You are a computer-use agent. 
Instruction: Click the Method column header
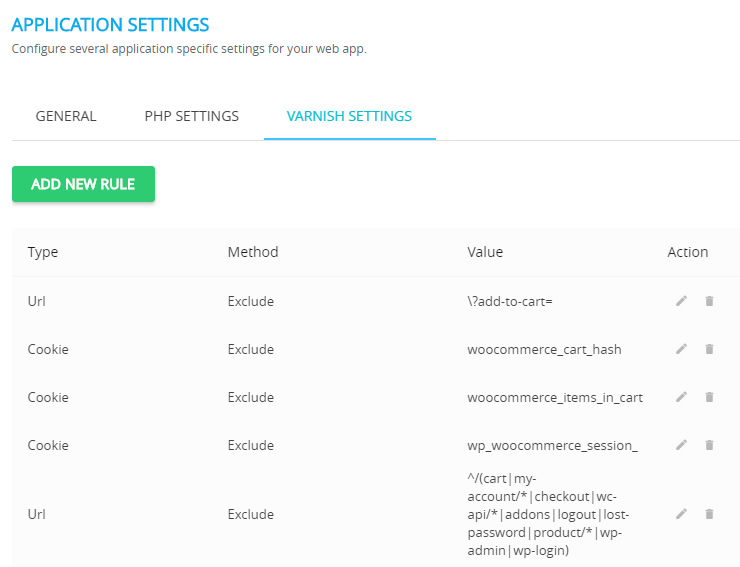[x=253, y=252]
